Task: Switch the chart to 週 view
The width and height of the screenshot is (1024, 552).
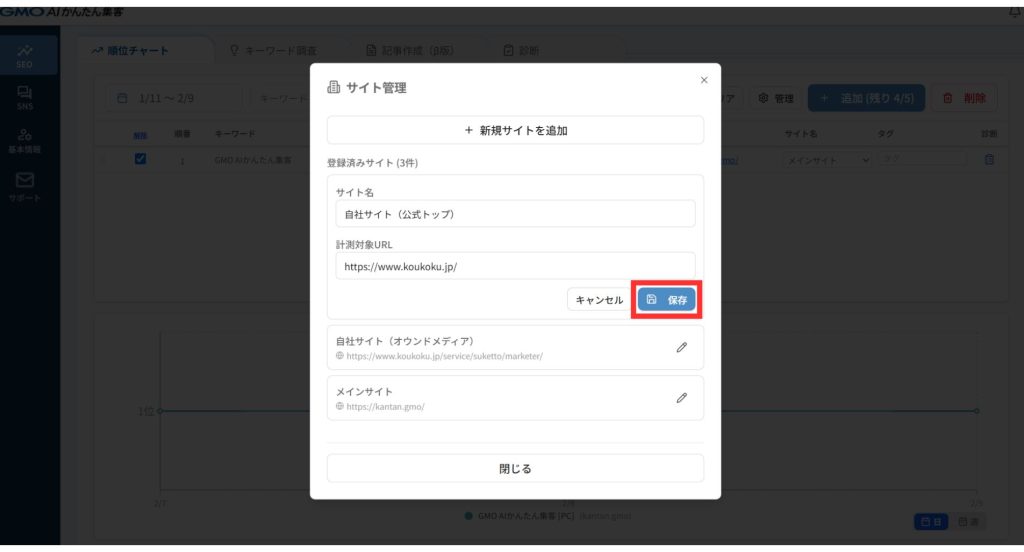Action: point(967,522)
